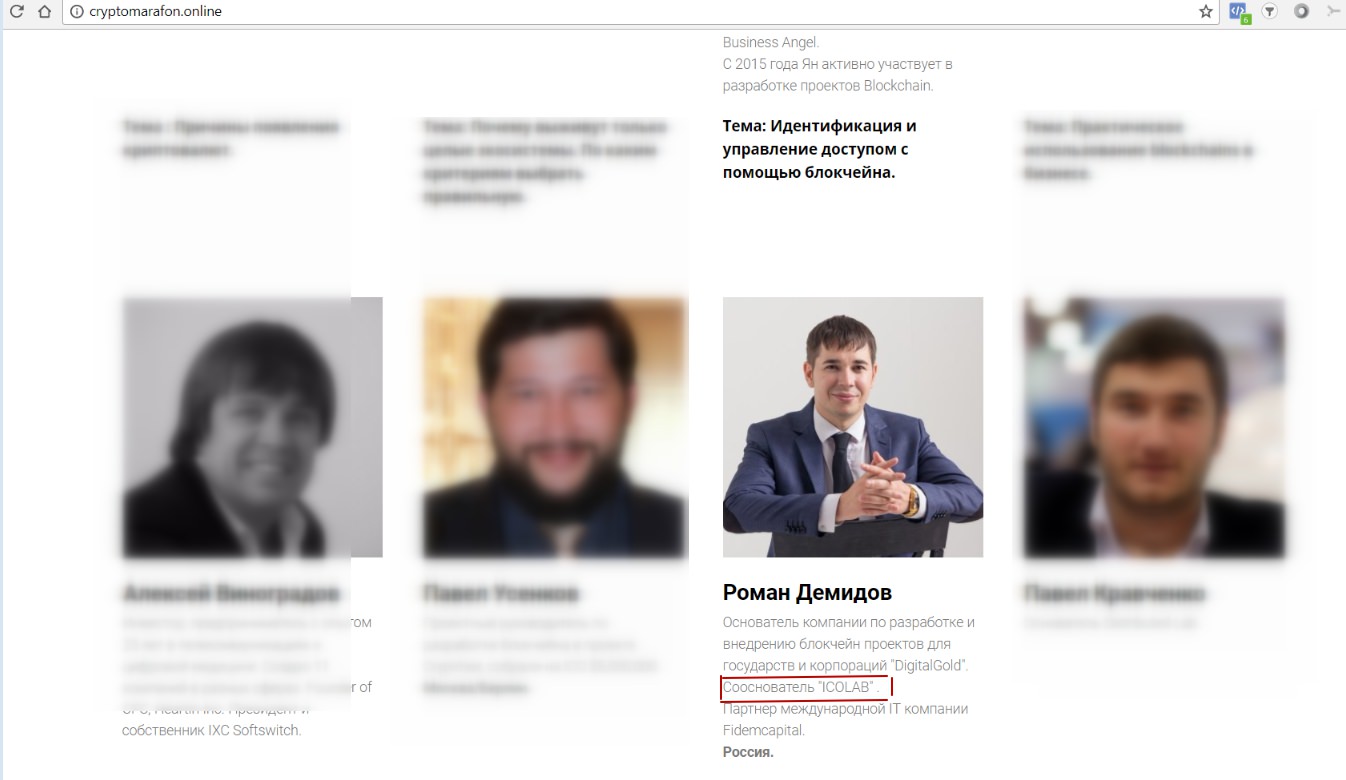Open Алексей Виноградов's blurred portrait photo
Viewport: 1346px width, 780px height.
[x=252, y=427]
